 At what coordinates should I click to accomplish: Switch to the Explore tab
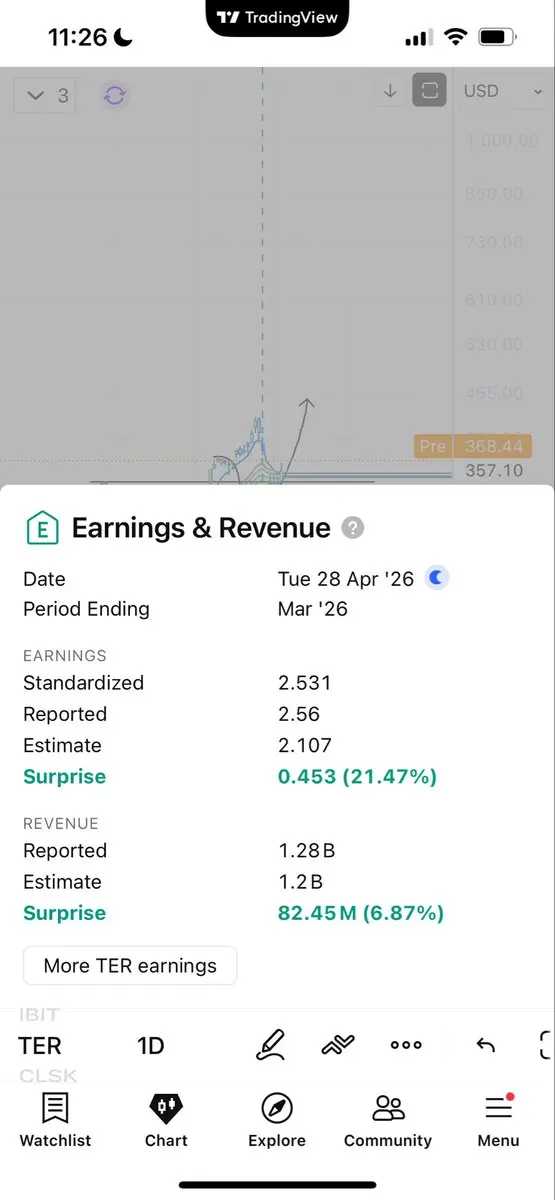point(277,1120)
